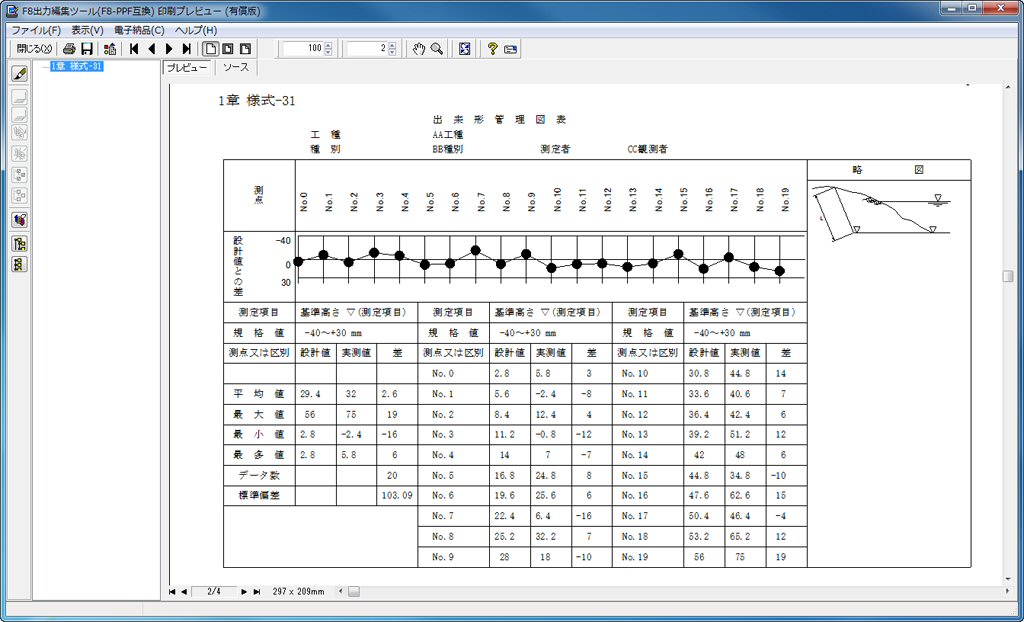Click the 62.6 measured value in the No.16 row

[743, 496]
